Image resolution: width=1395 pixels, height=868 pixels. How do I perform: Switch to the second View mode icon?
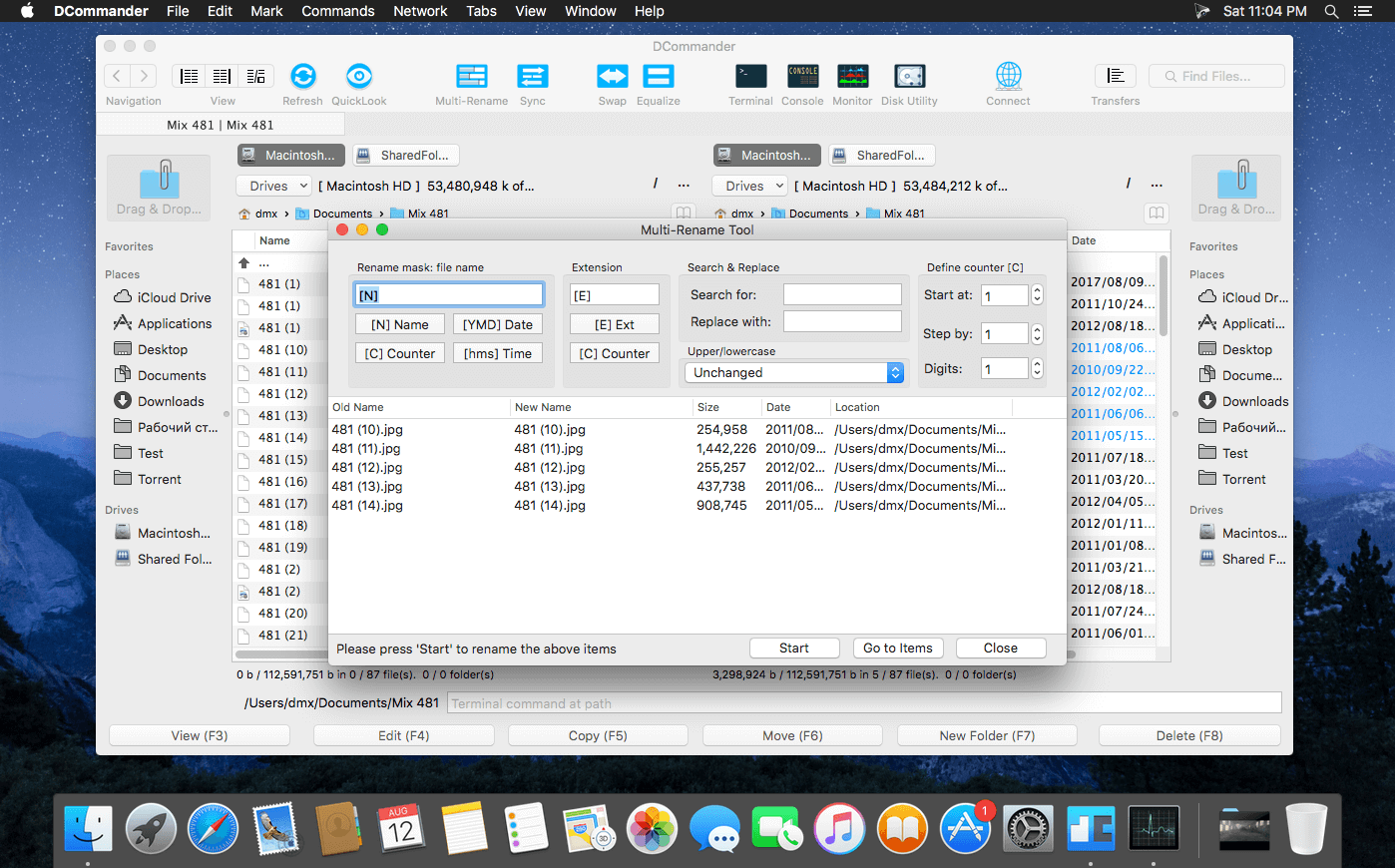point(223,76)
